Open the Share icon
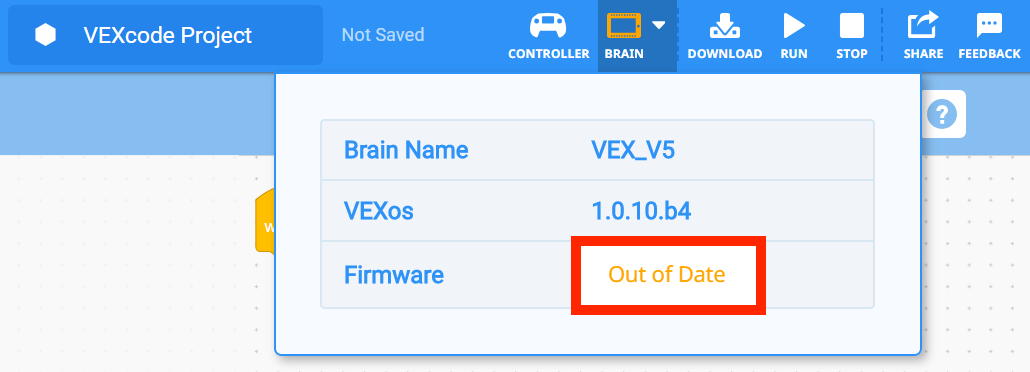1030x372 pixels. click(x=923, y=26)
